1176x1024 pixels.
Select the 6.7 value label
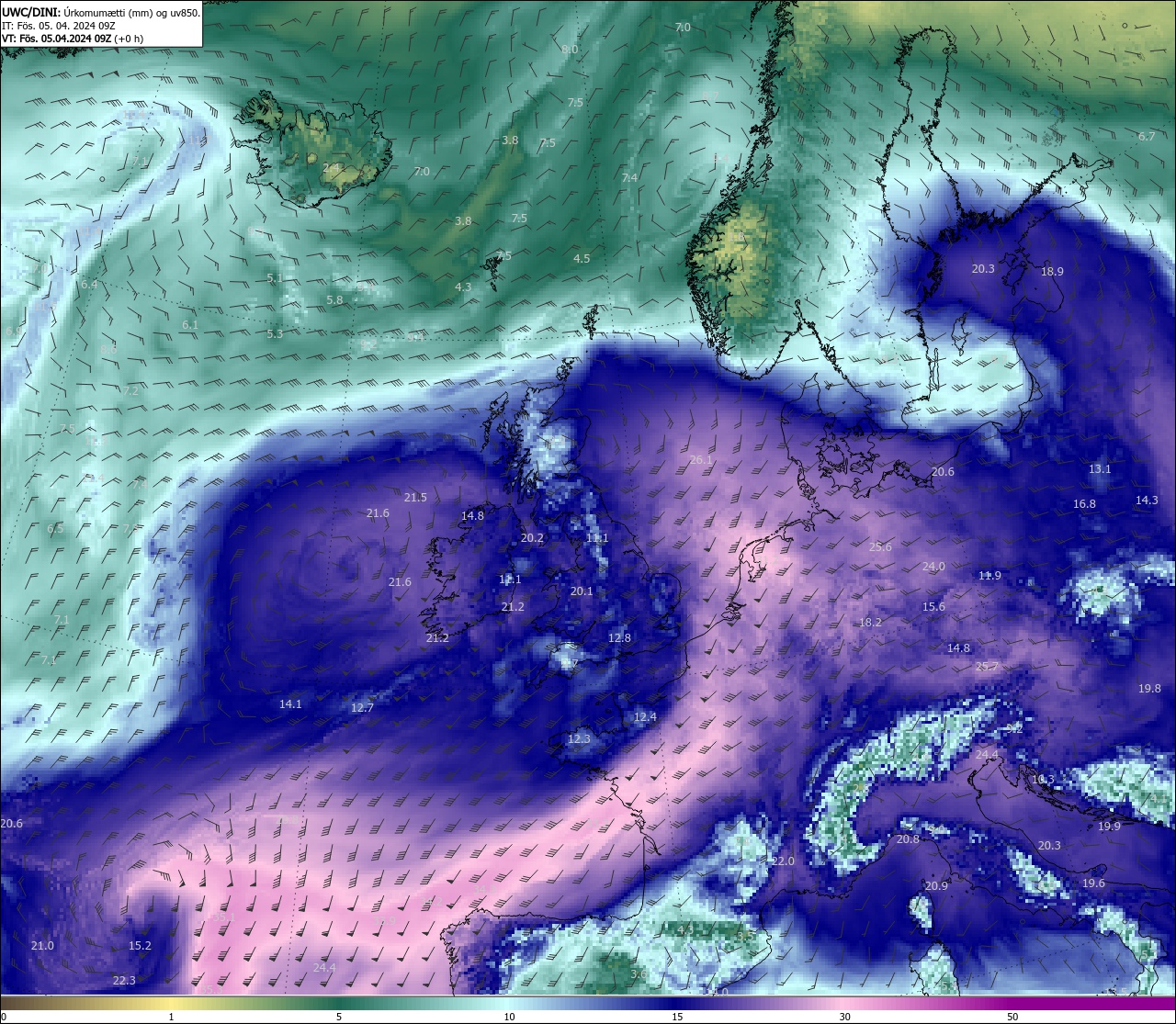pyautogui.click(x=1147, y=136)
